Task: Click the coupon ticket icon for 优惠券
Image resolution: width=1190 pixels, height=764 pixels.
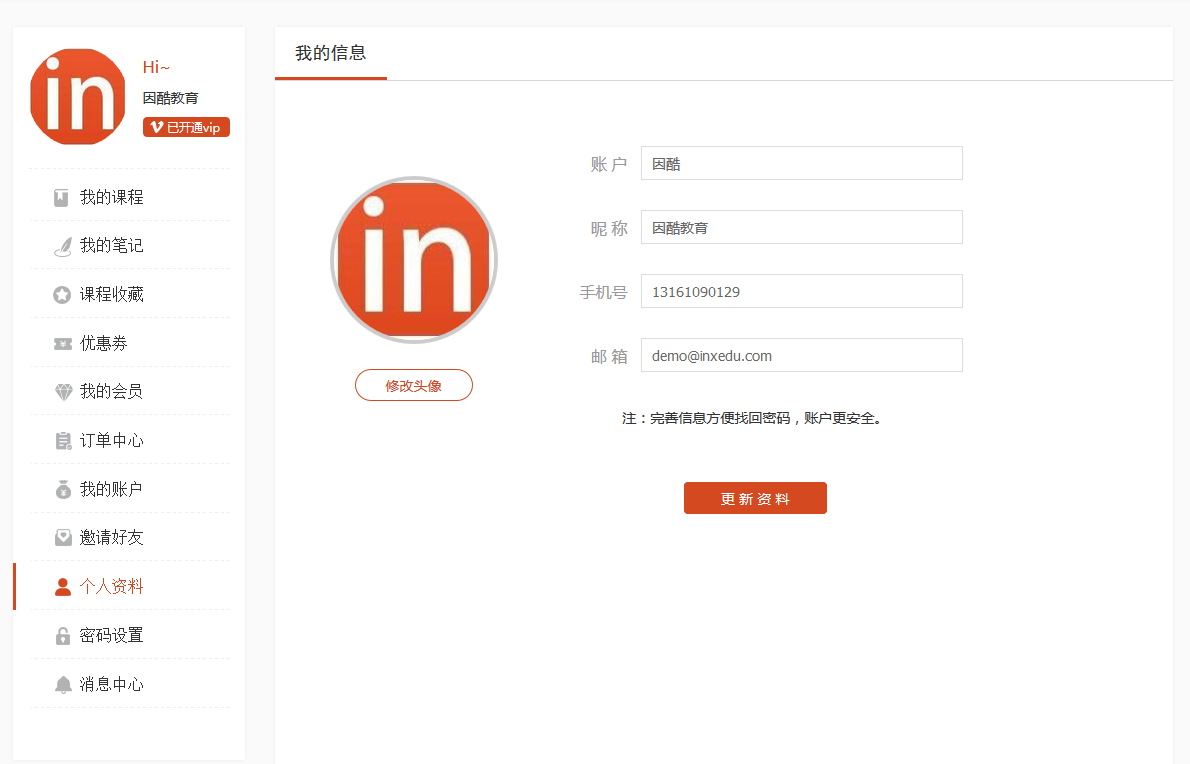Action: (62, 344)
